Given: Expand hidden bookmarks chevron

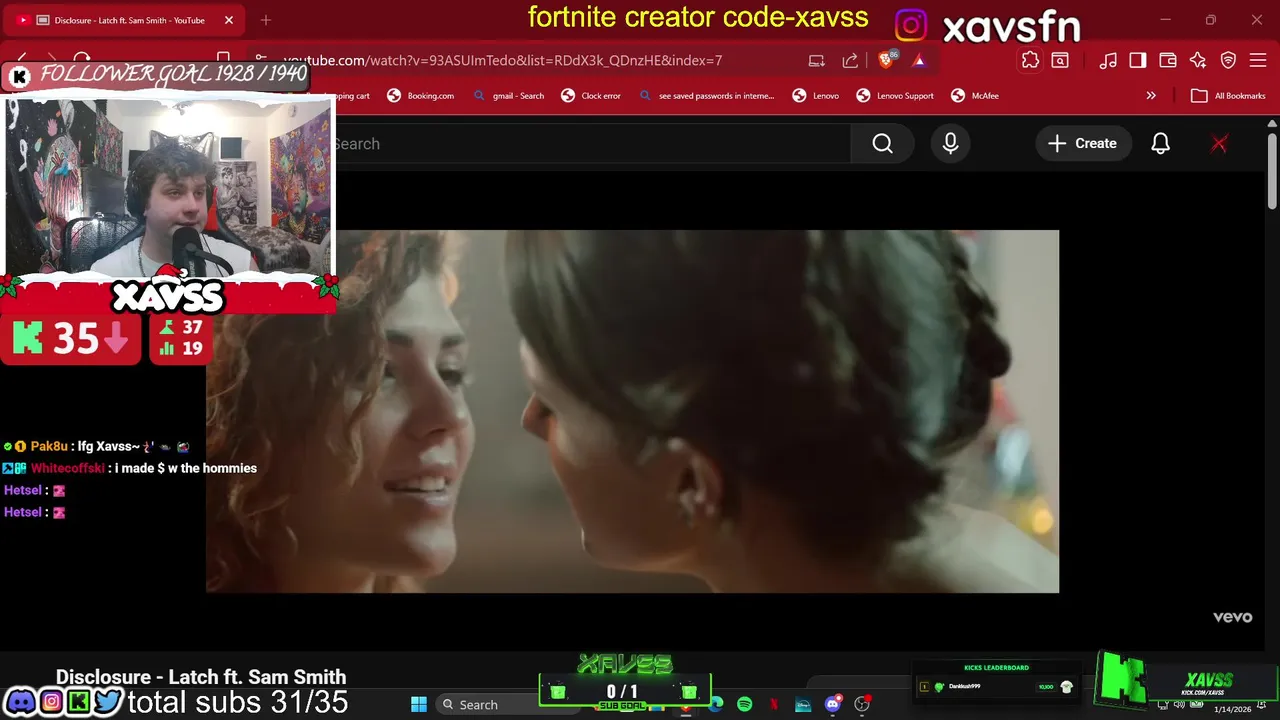Looking at the screenshot, I should tap(1151, 96).
